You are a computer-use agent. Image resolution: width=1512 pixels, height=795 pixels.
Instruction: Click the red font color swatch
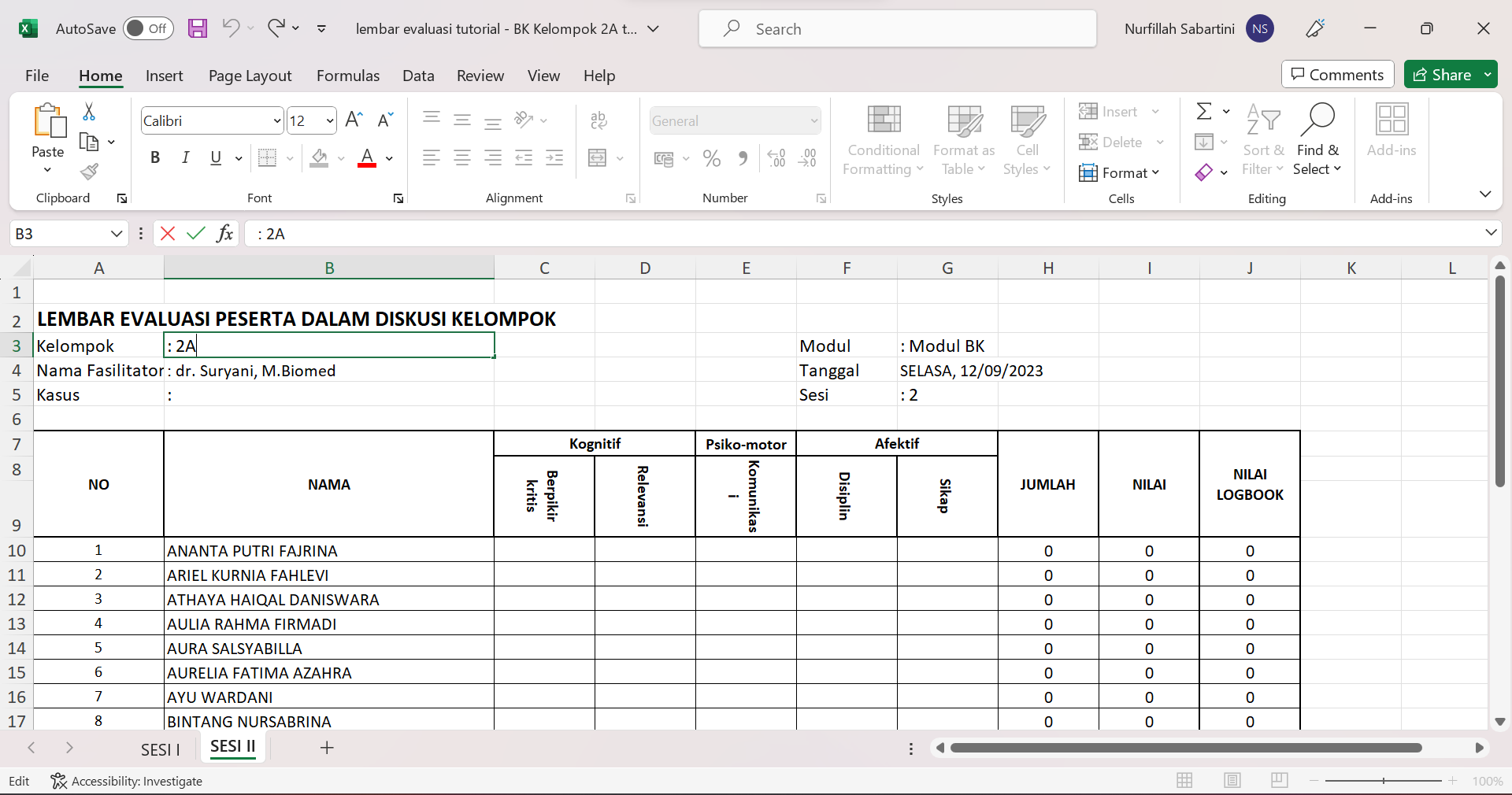[x=367, y=158]
